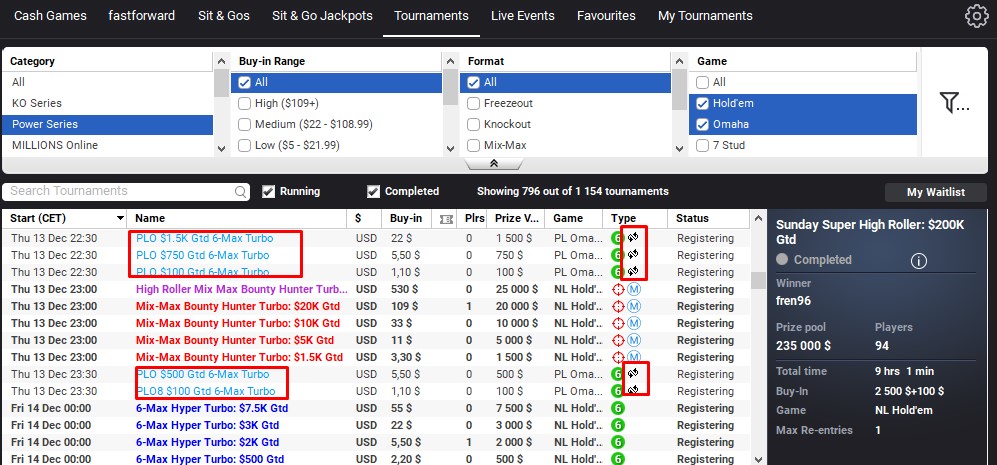
Task: Open High Roller Mix Max Bounty Hunter tournament
Action: 242,289
